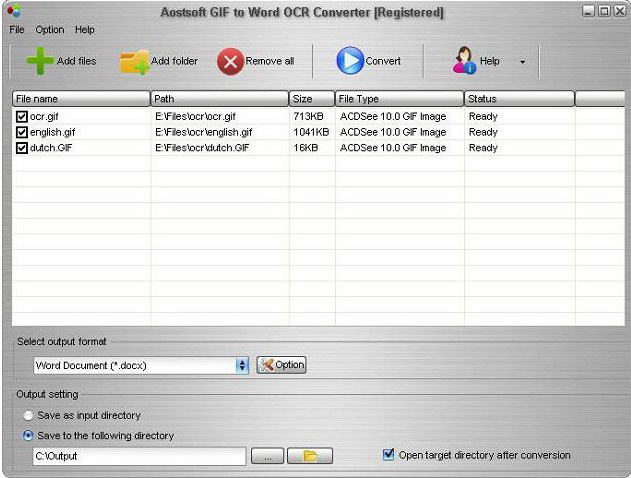Click the blue Convert play icon
The height and width of the screenshot is (478, 631).
tap(350, 61)
